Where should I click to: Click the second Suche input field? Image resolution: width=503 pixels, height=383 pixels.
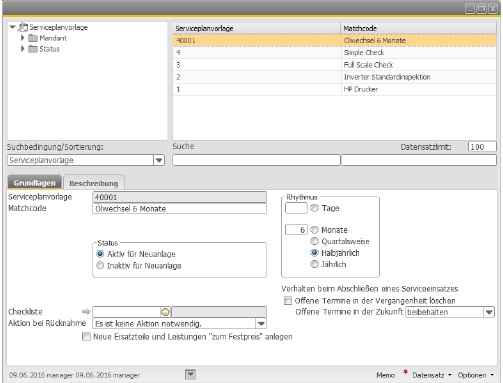coord(419,160)
